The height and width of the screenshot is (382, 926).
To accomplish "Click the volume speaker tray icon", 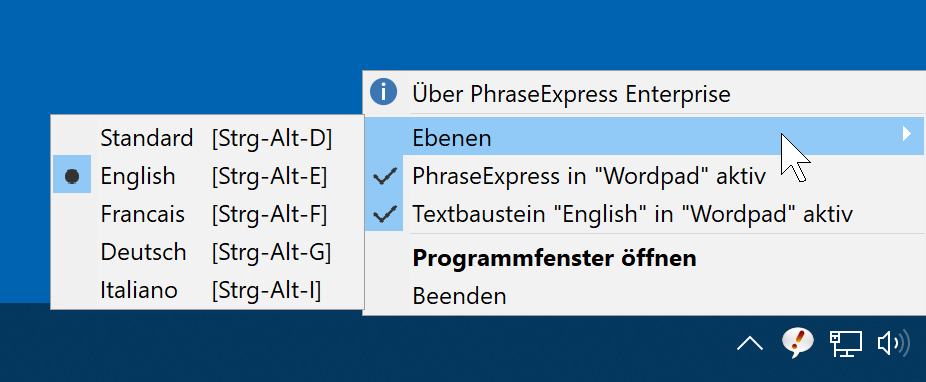I will point(893,344).
